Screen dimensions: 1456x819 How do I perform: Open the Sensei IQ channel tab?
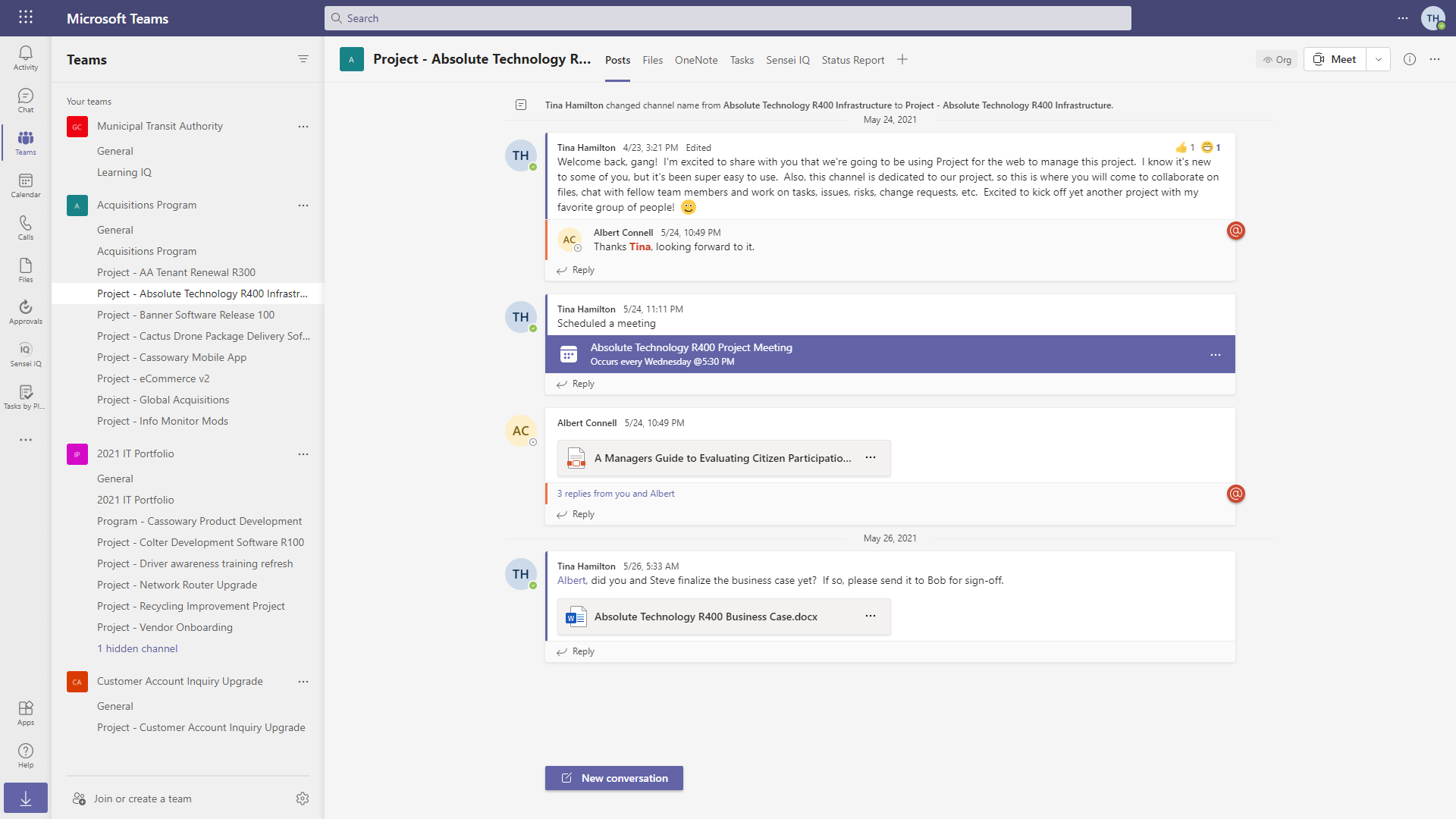(788, 60)
